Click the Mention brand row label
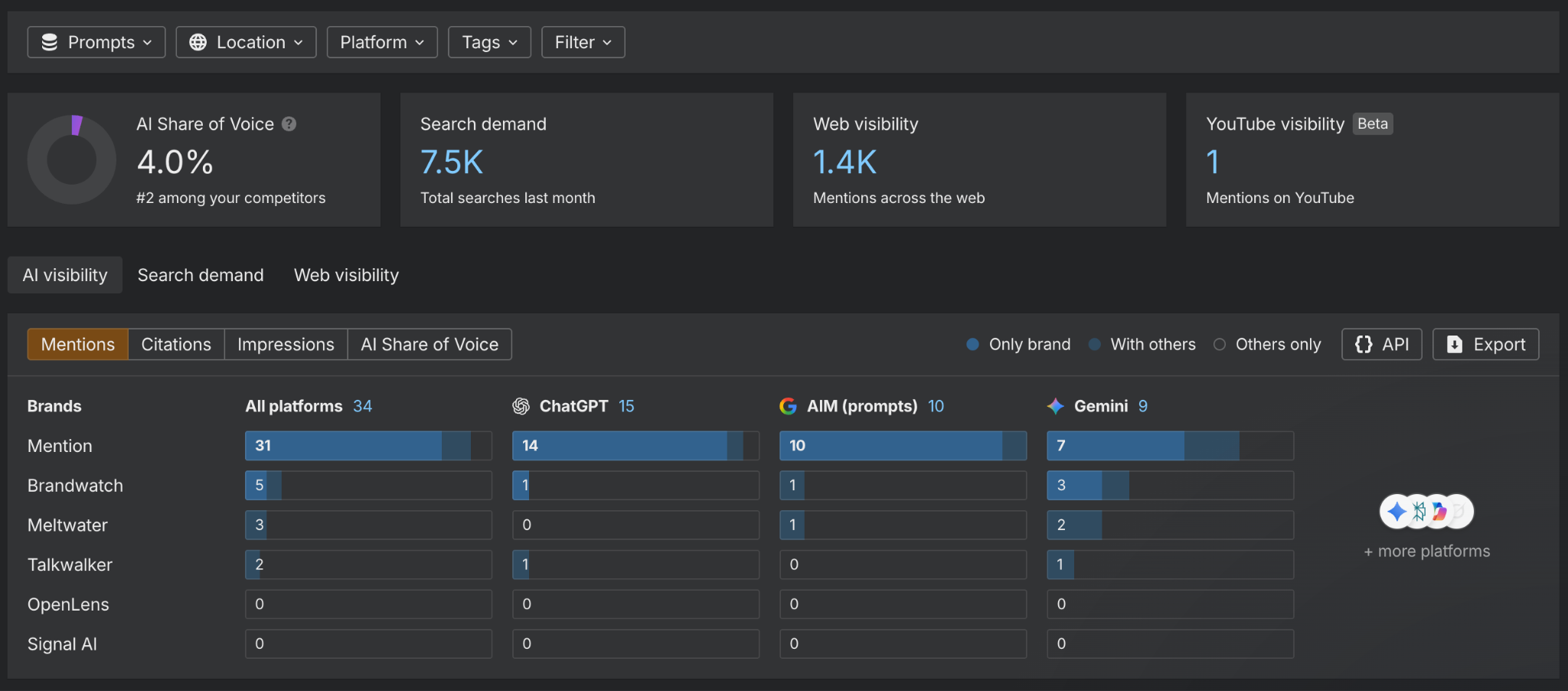 click(60, 446)
